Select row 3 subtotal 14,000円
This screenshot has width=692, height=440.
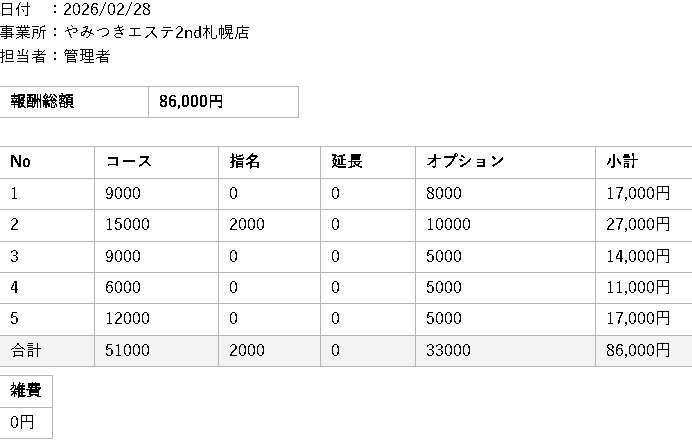pos(637,257)
